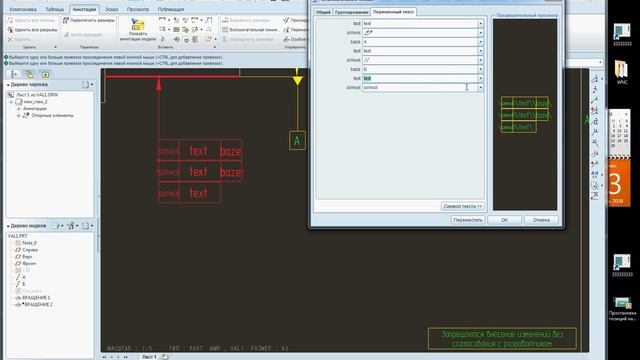Open dropdown of baza field containing A
Image resolution: width=640 pixels, height=360 pixels.
[x=480, y=42]
